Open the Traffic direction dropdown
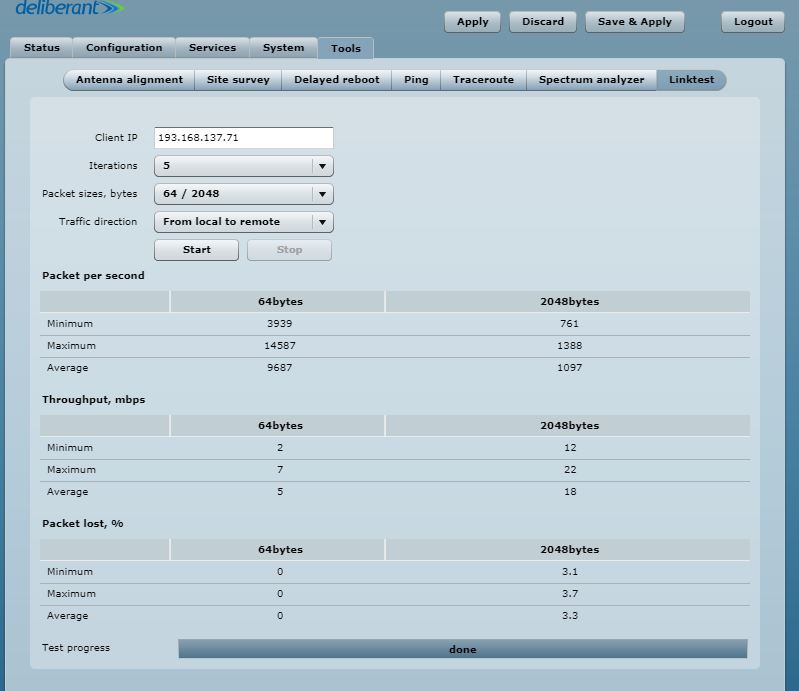The image size is (799, 691). (x=243, y=222)
